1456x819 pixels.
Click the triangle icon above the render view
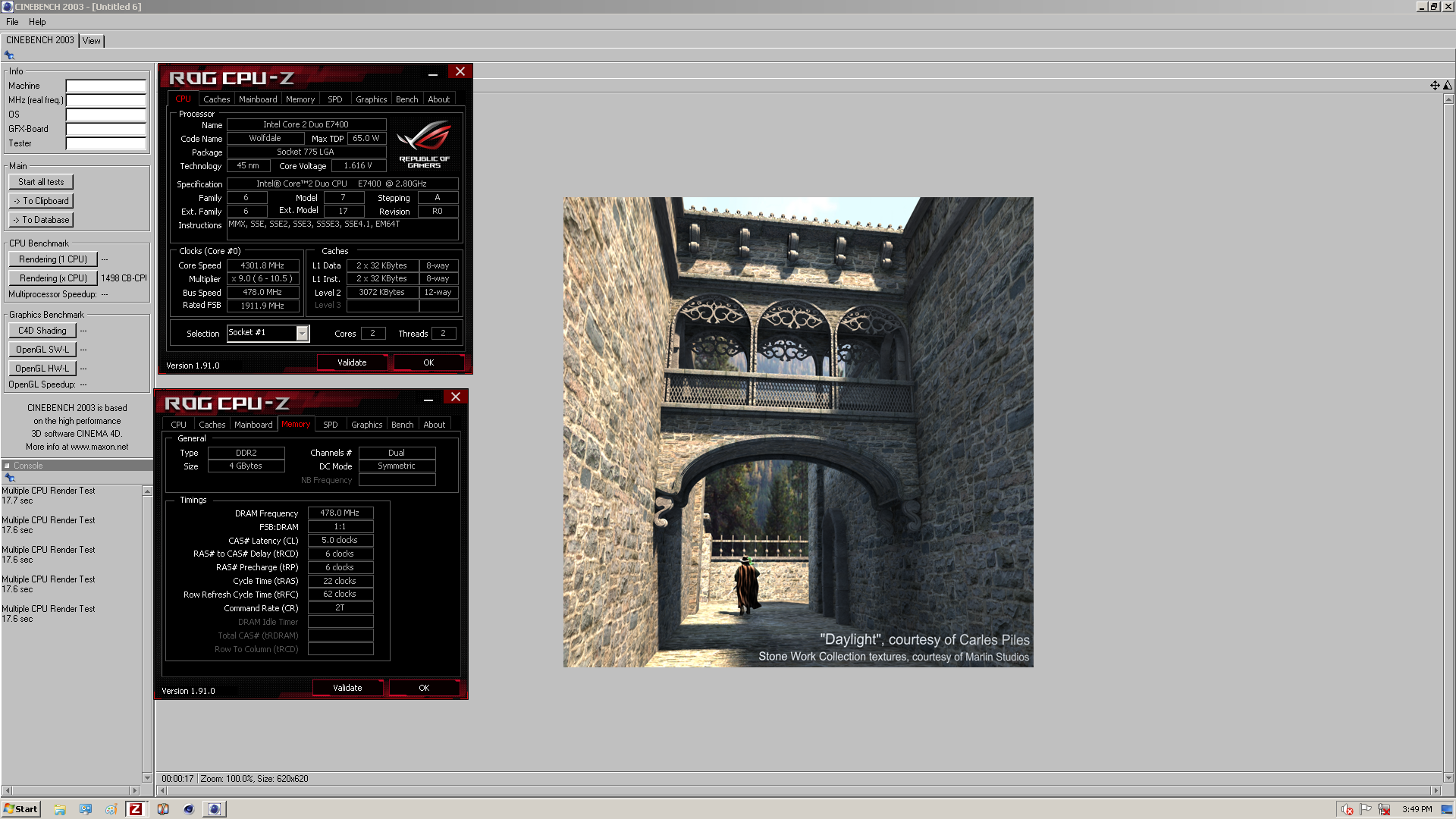pos(1448,86)
